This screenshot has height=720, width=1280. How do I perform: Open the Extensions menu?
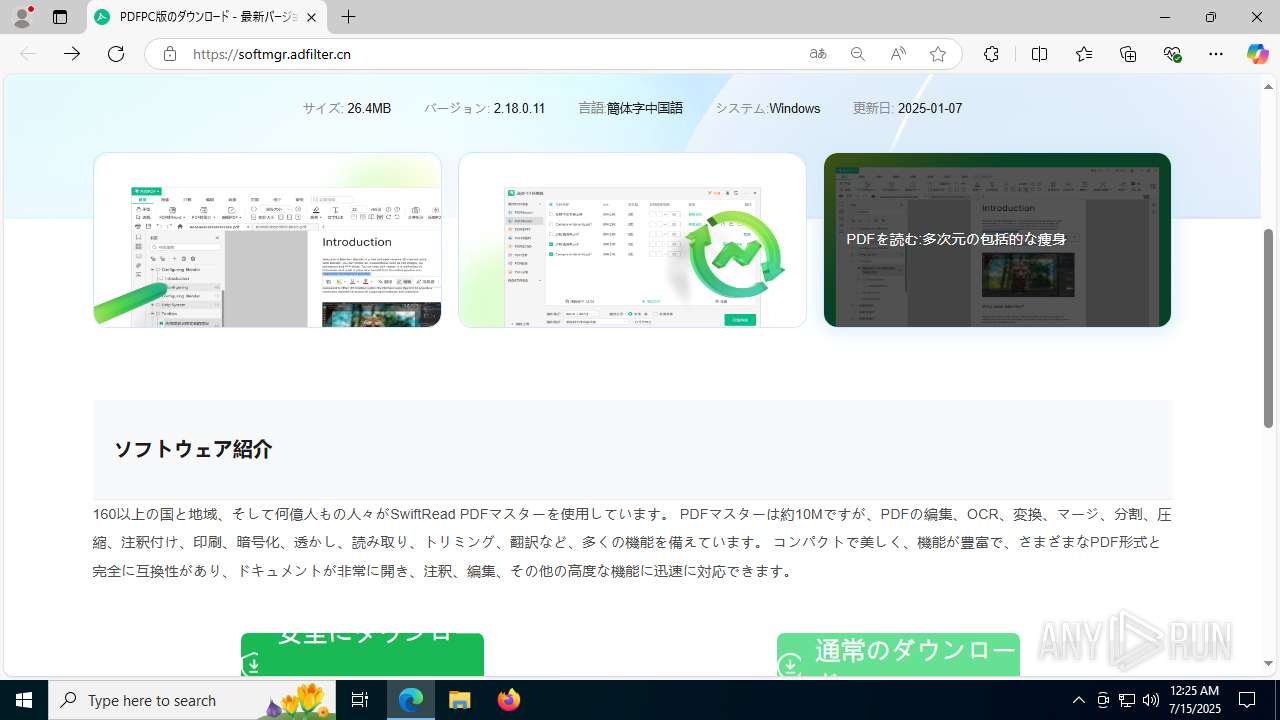point(991,54)
